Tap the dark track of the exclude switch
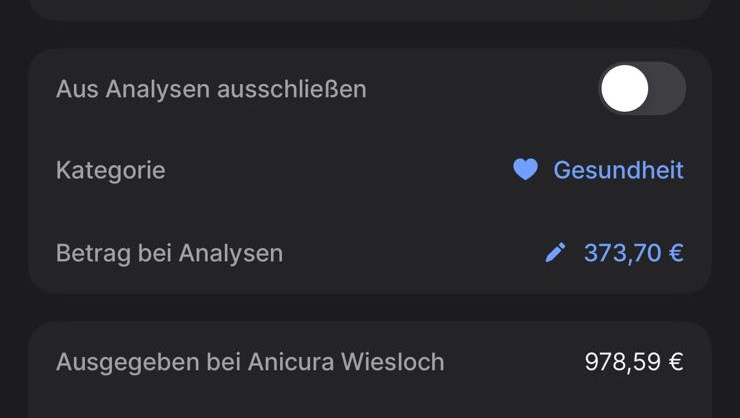 (668, 88)
